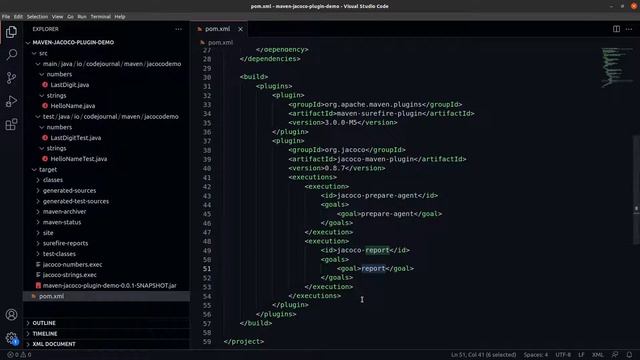This screenshot has width=640, height=360.
Task: Expand generated-test-sources folder
Action: [x=76, y=201]
